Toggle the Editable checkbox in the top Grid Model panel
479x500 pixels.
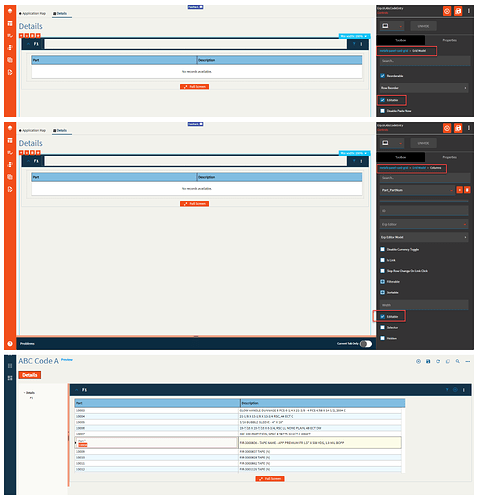[383, 100]
